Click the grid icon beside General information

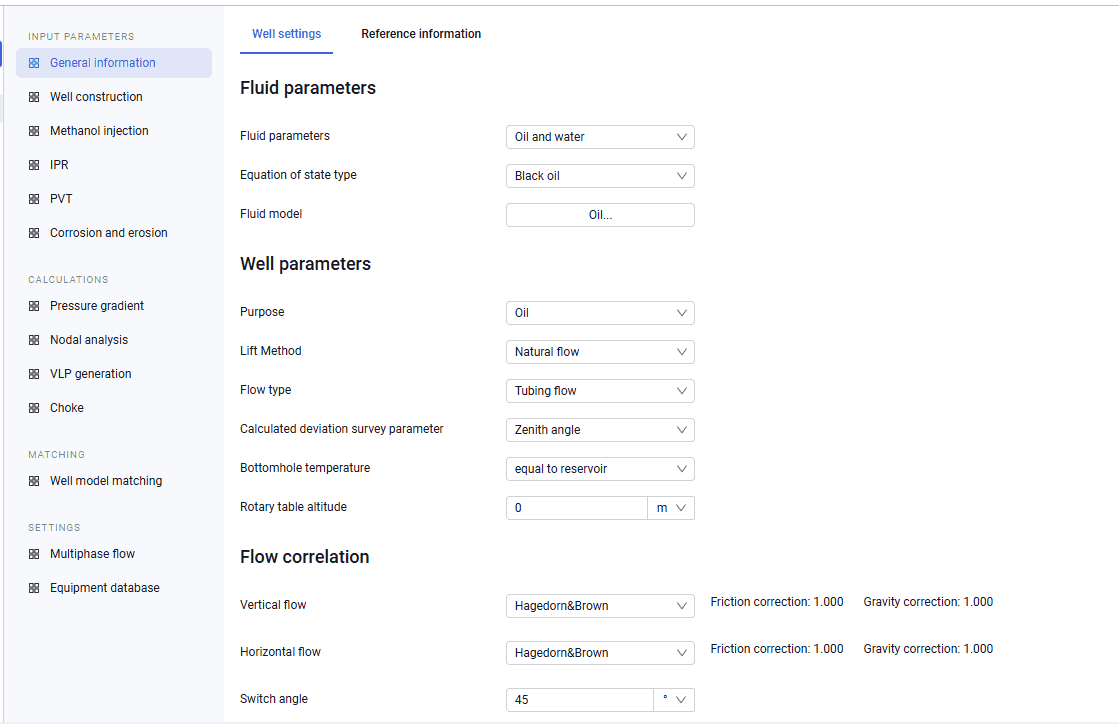34,63
